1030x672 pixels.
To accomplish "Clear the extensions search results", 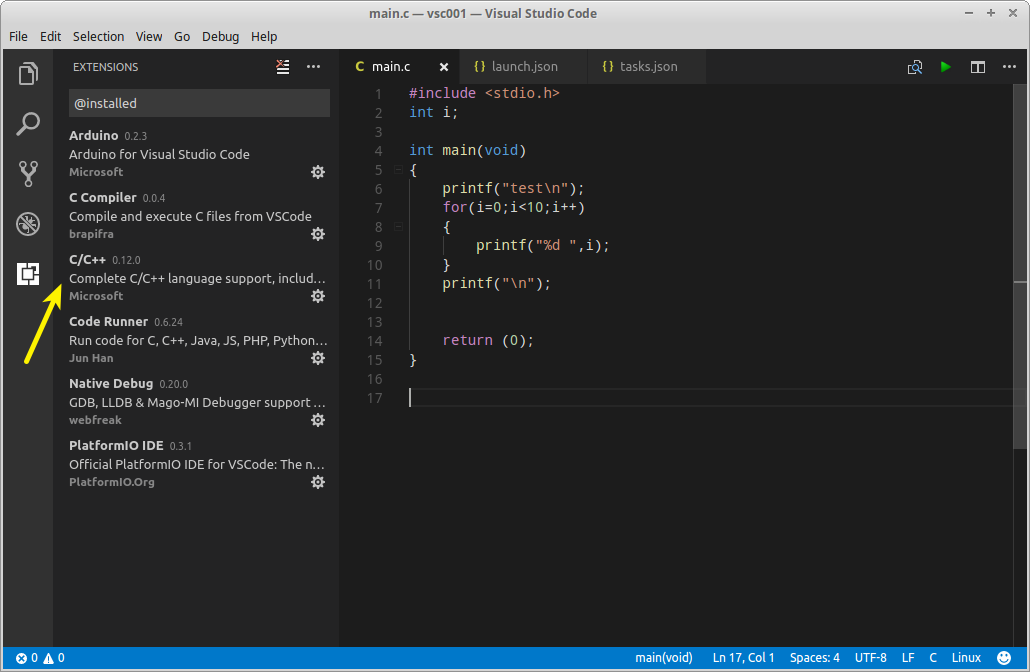I will [x=282, y=66].
